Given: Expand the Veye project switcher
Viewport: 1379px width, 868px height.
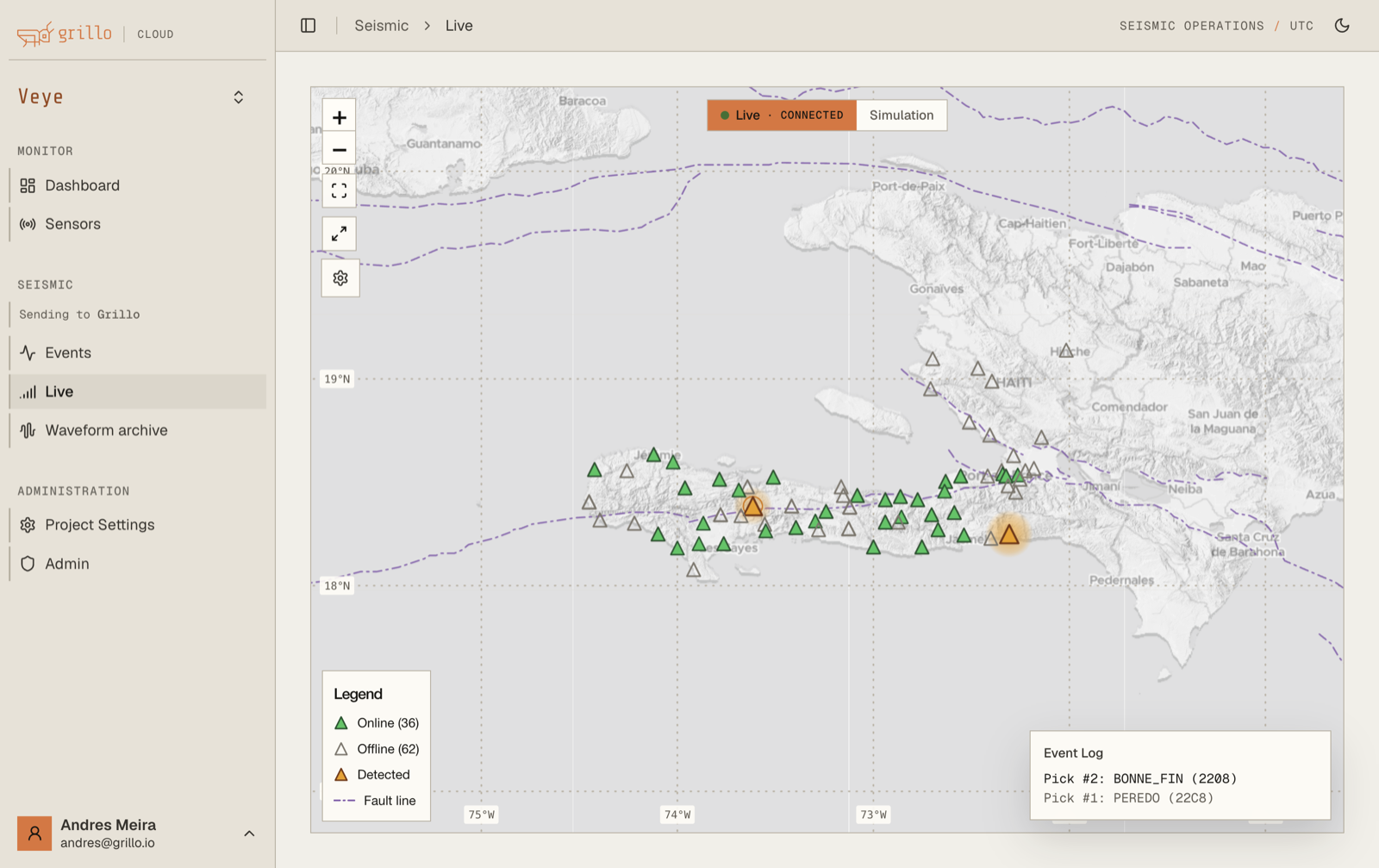Looking at the screenshot, I should [x=239, y=97].
